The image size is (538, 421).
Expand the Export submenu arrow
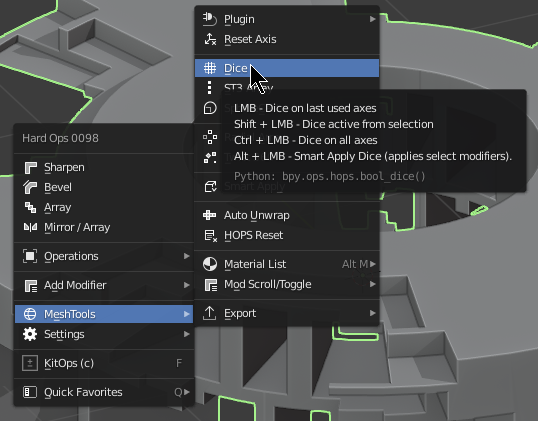click(373, 313)
